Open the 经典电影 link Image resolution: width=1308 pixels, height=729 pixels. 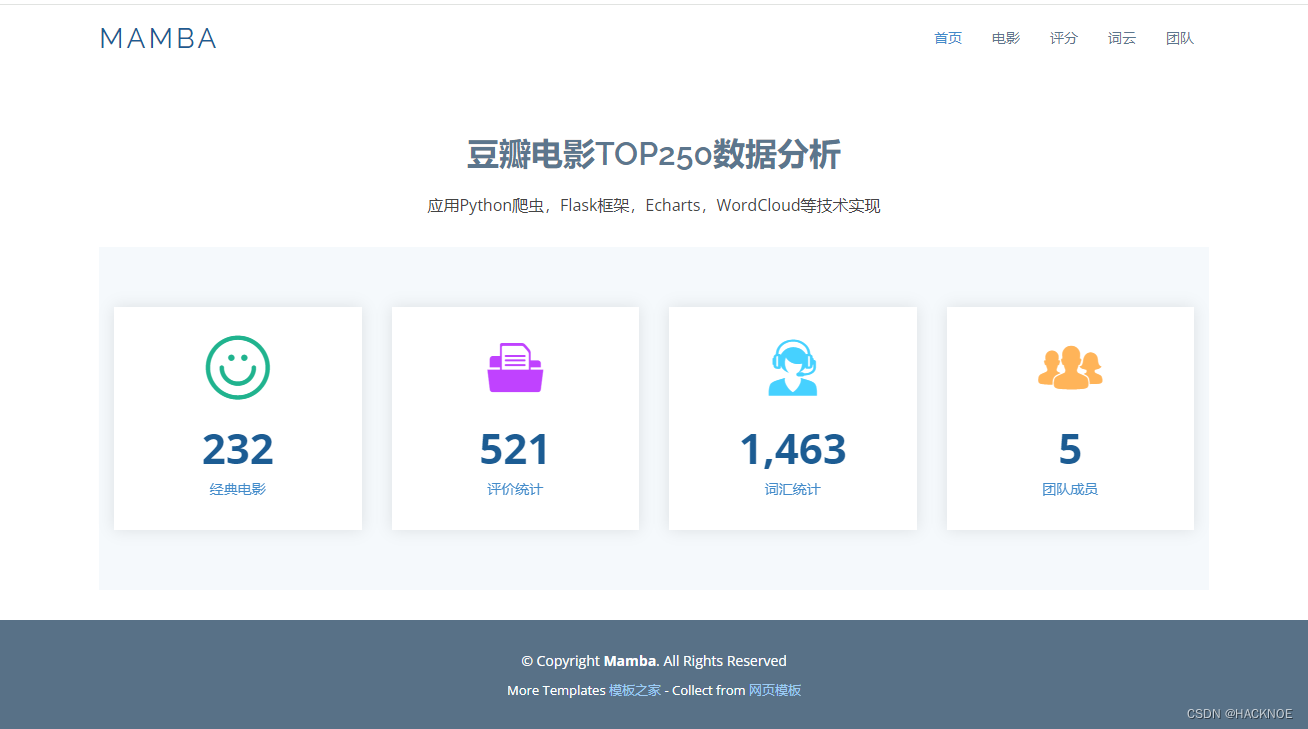238,489
